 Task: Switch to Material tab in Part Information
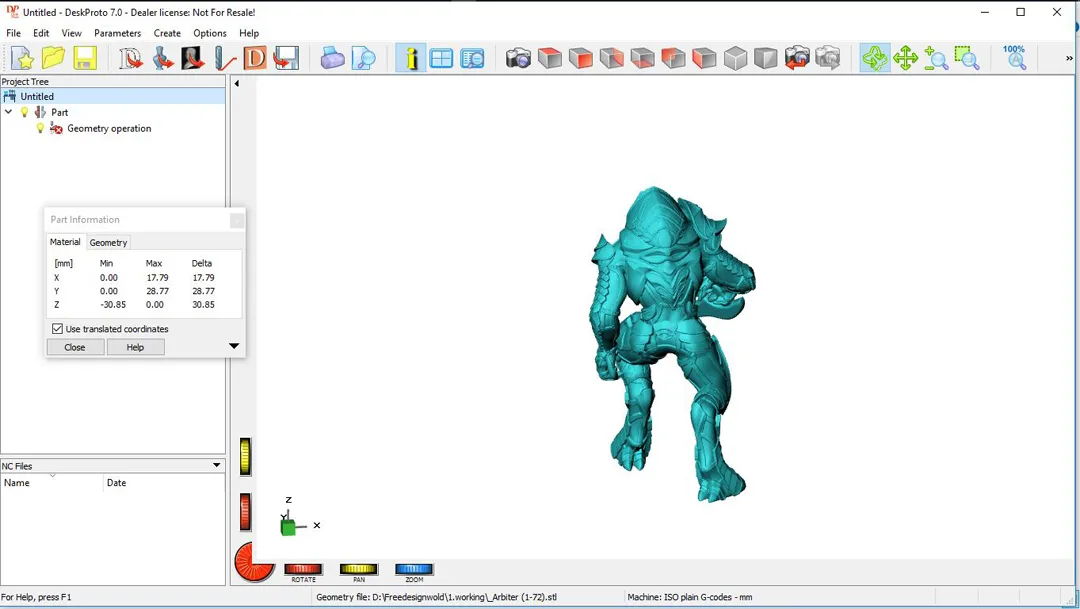tap(65, 242)
